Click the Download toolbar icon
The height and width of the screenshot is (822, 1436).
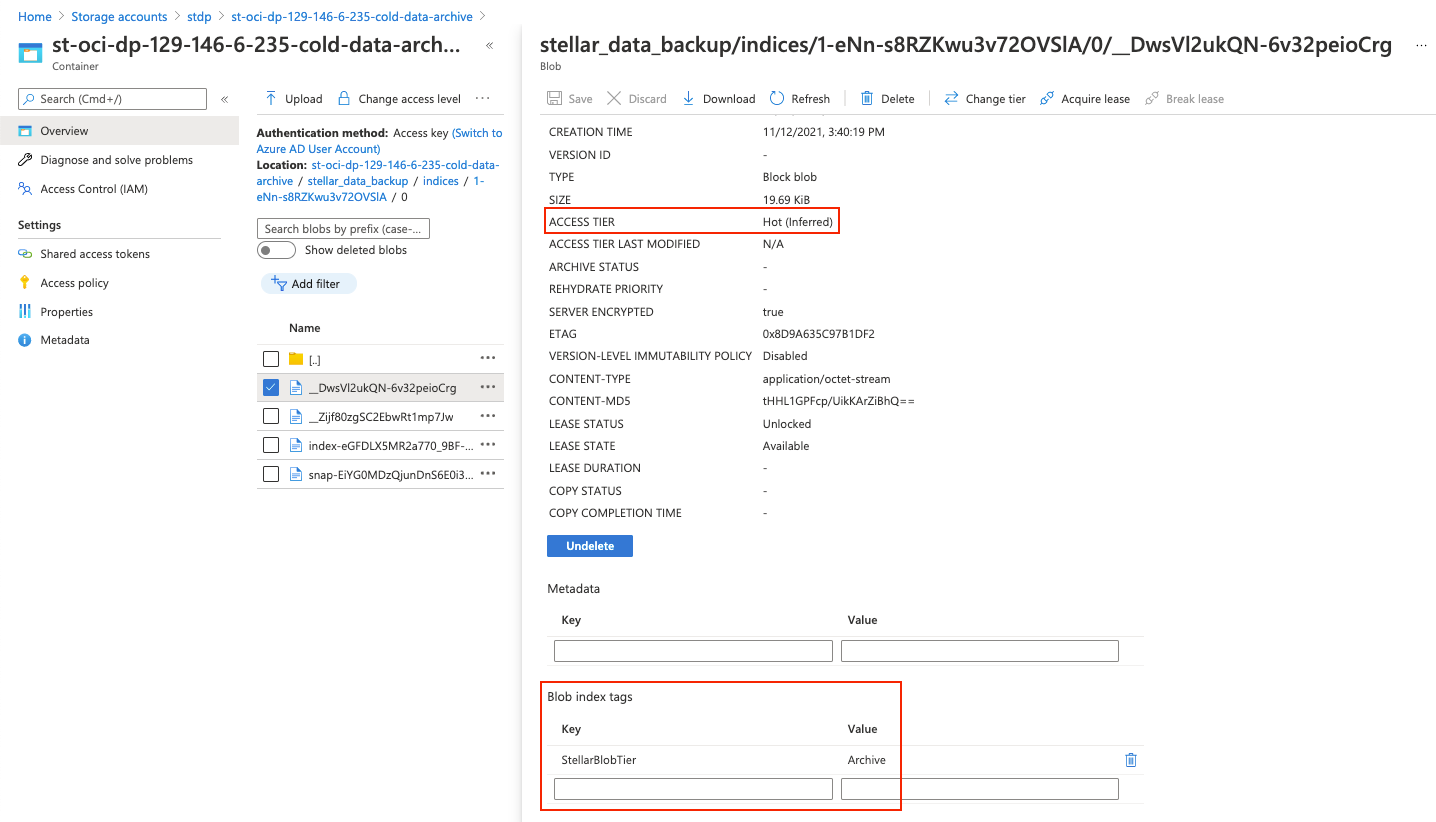688,99
